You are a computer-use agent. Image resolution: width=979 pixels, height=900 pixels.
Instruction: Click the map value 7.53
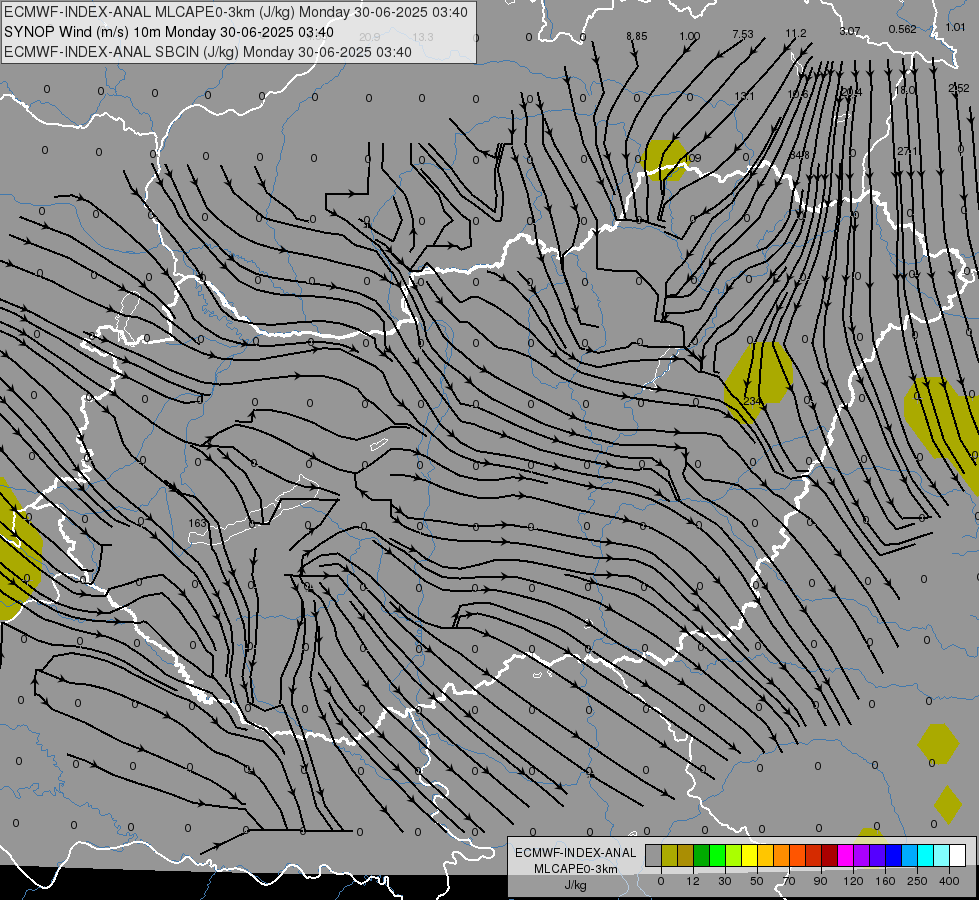[743, 34]
